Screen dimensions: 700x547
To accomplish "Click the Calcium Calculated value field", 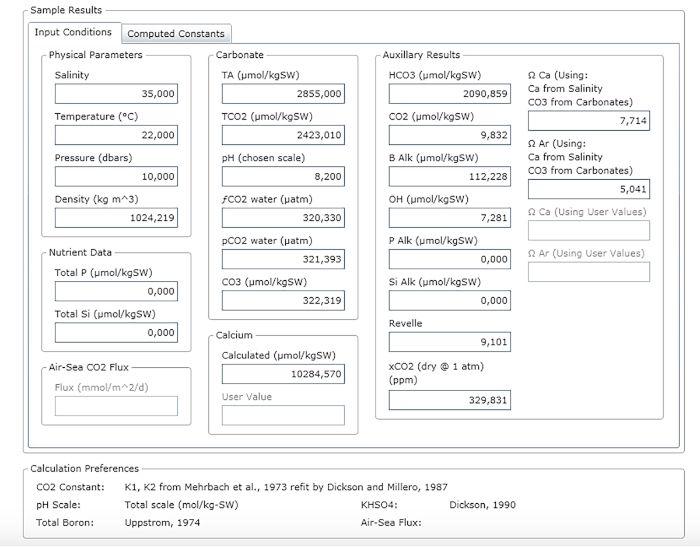I will 283,374.
